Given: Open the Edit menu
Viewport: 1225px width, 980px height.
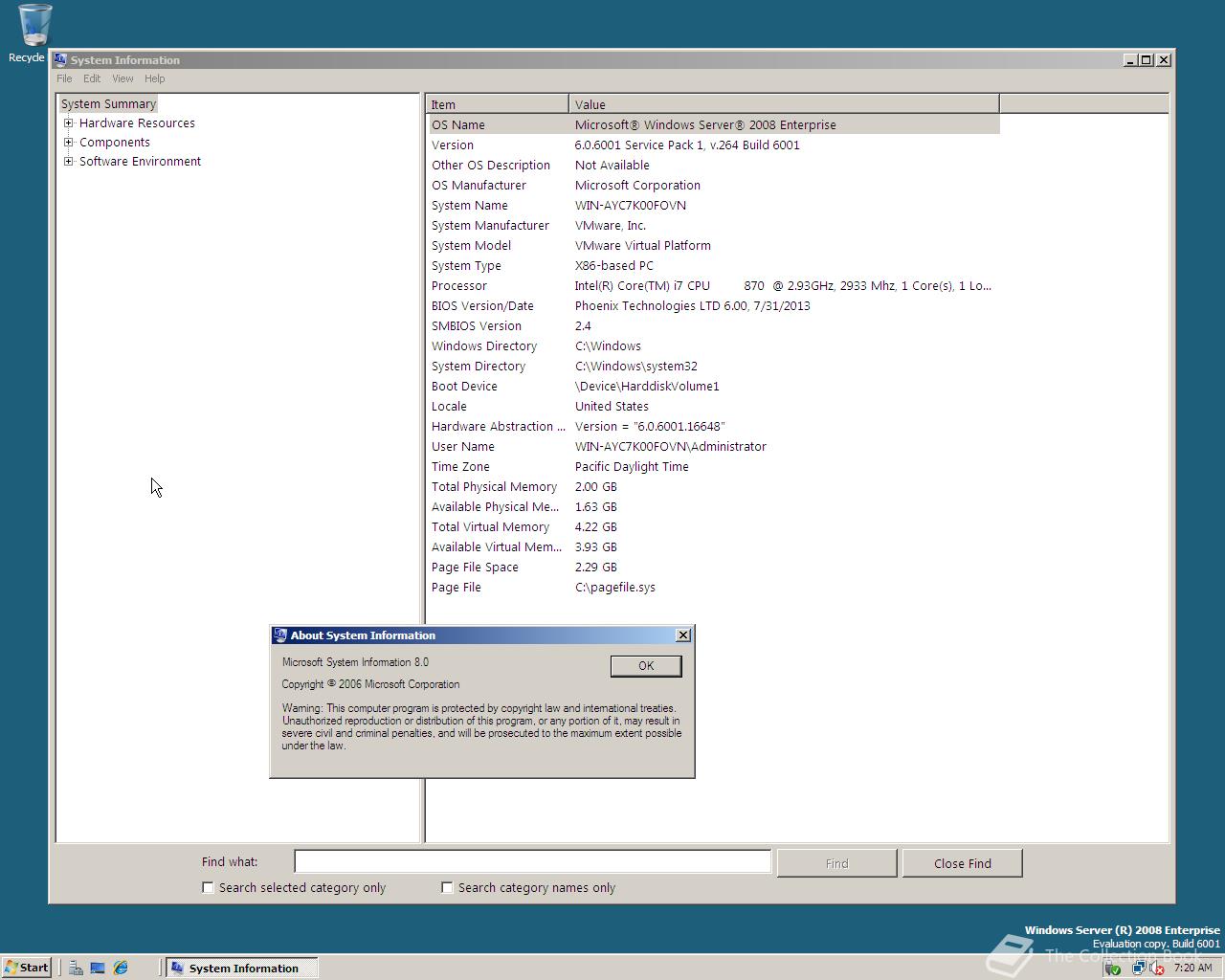Looking at the screenshot, I should 92,78.
